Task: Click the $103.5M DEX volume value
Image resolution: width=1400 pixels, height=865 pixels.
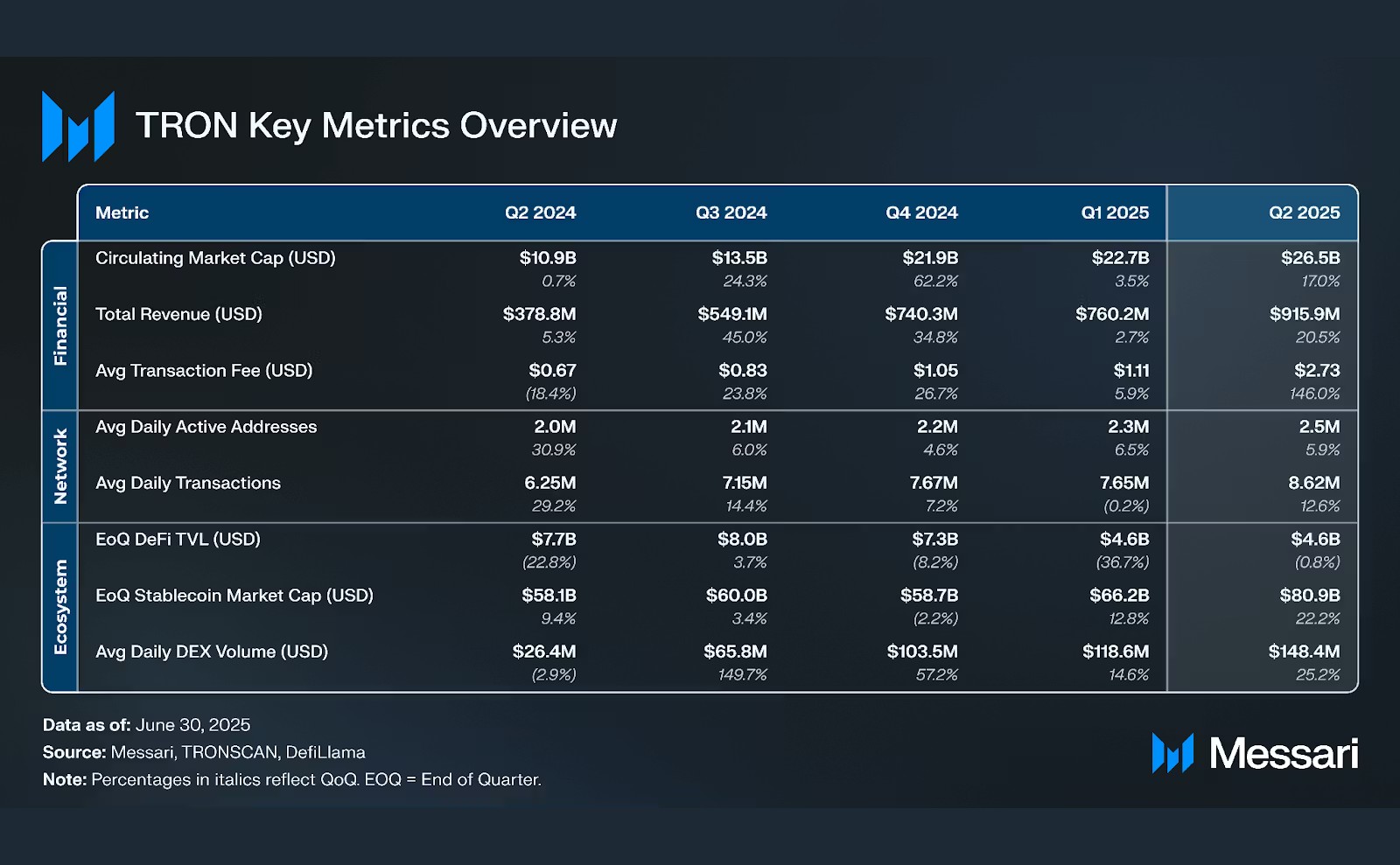Action: [922, 652]
